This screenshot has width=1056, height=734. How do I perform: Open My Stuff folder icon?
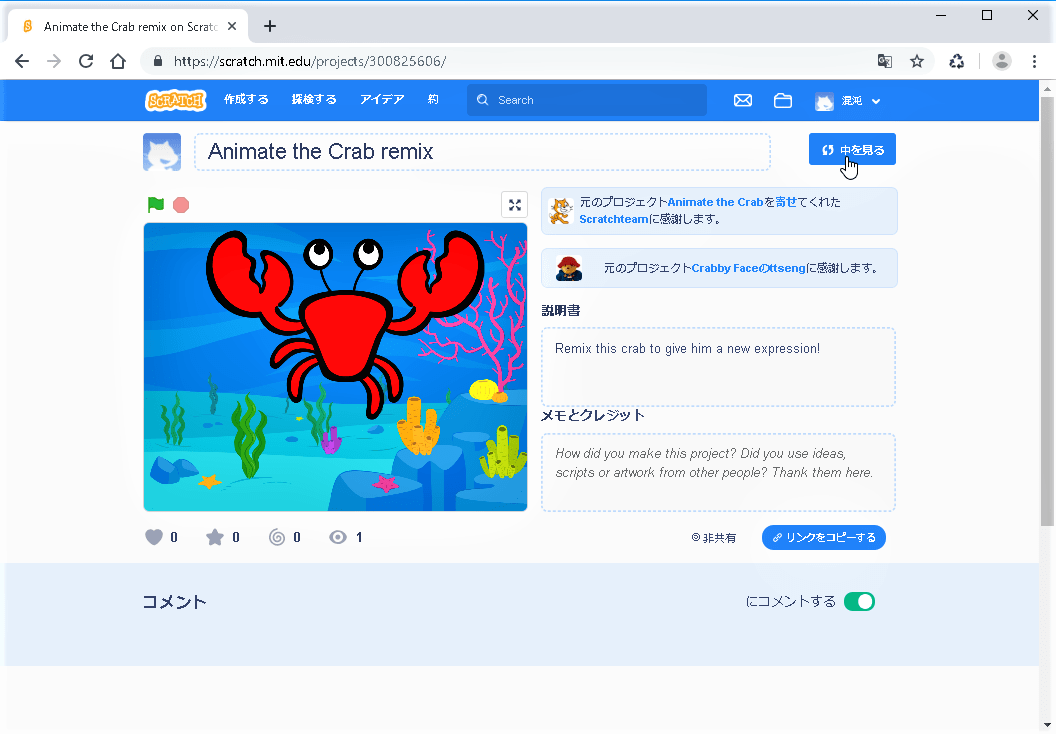783,100
